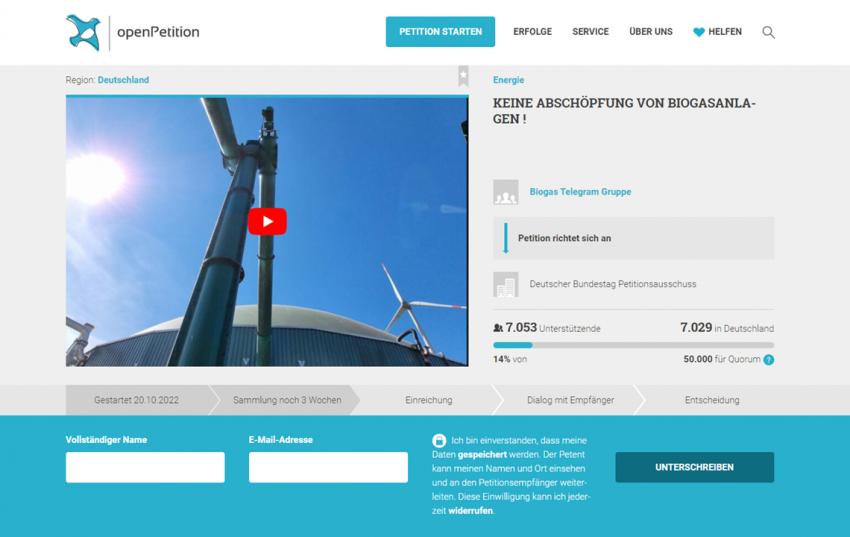Image resolution: width=850 pixels, height=537 pixels.
Task: Open the quorum help question mark
Action: click(769, 359)
